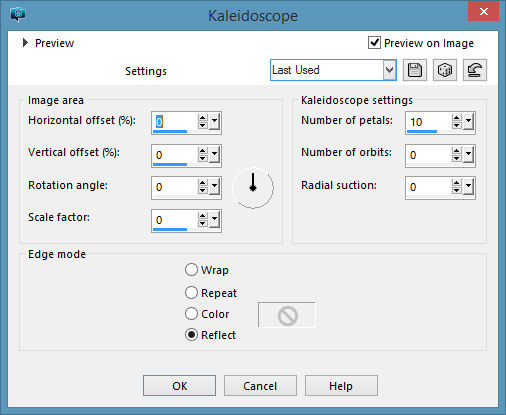Screen dimensions: 506x415
Task: Confirm the effect with the OK button
Action: 179,386
